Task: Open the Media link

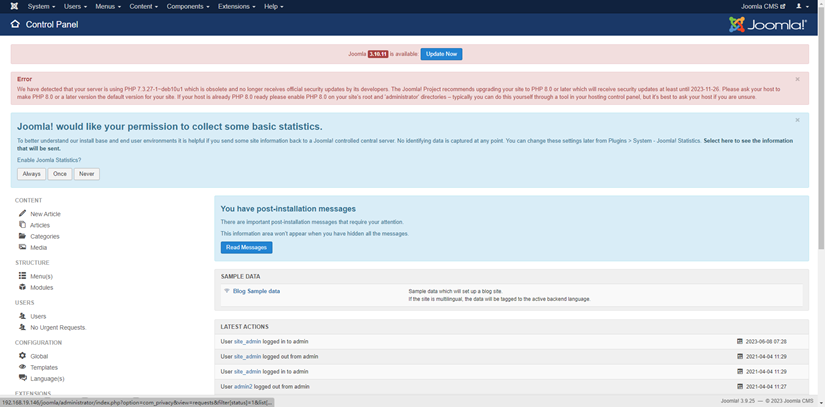Action: (x=38, y=248)
